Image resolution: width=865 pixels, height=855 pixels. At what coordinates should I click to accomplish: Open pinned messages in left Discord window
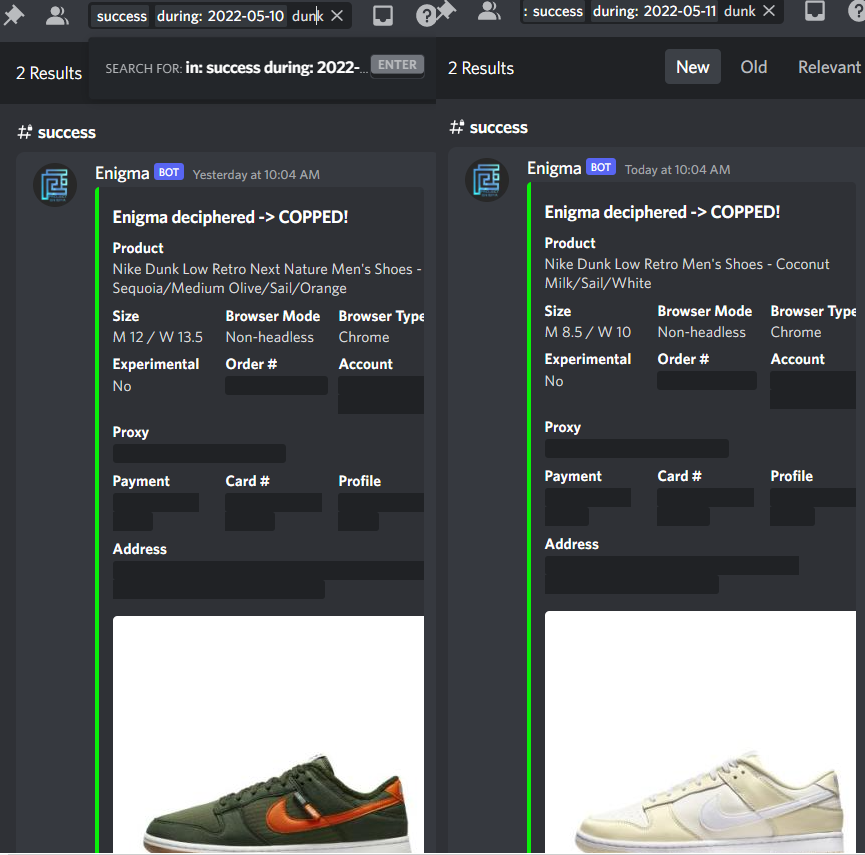tap(13, 15)
